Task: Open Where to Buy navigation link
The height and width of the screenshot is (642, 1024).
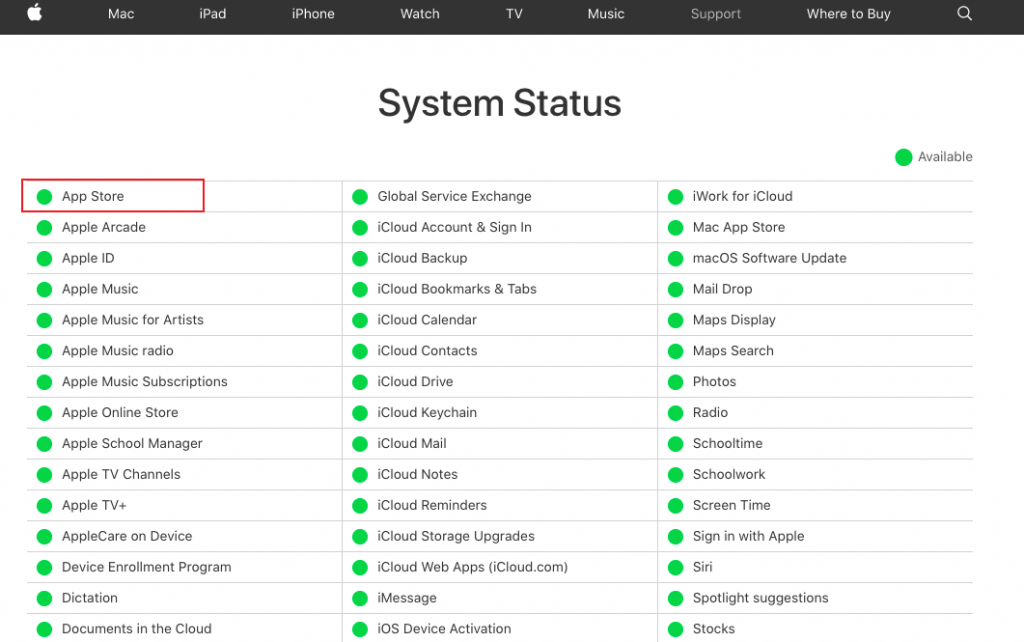Action: point(848,14)
